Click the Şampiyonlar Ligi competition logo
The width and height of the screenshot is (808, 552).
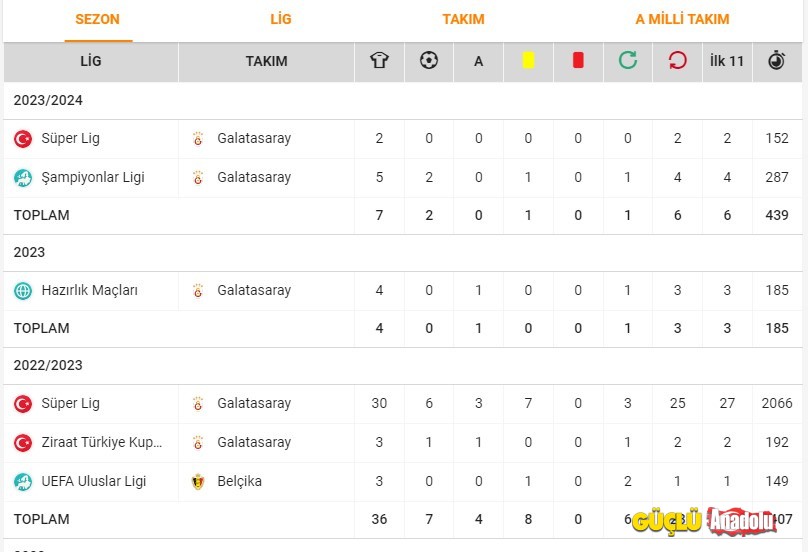pos(23,178)
